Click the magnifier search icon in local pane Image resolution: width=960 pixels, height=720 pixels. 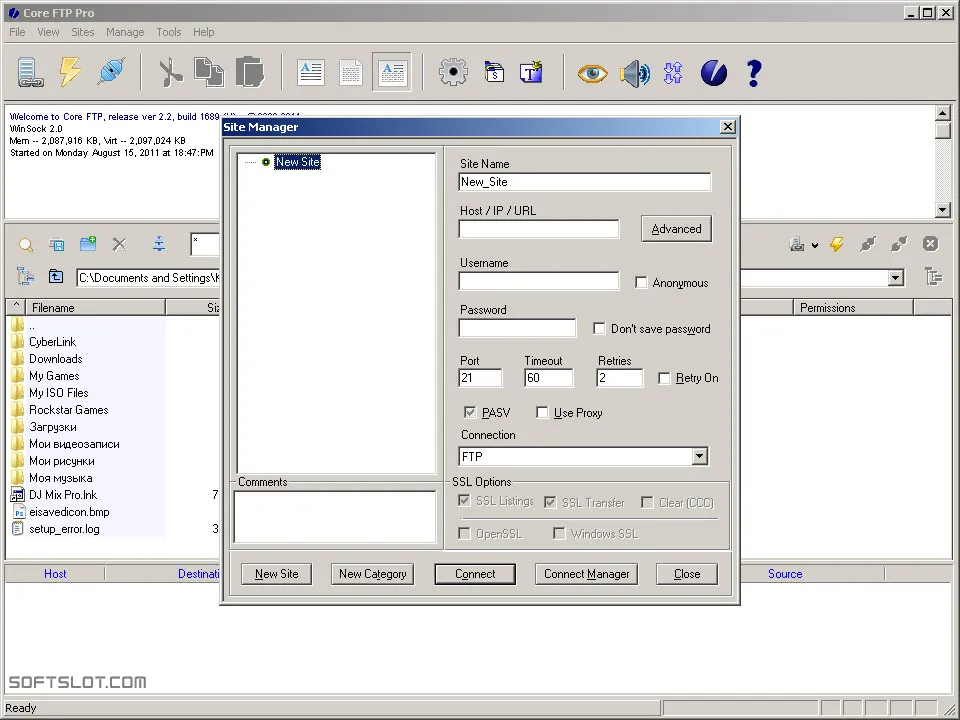(x=26, y=245)
